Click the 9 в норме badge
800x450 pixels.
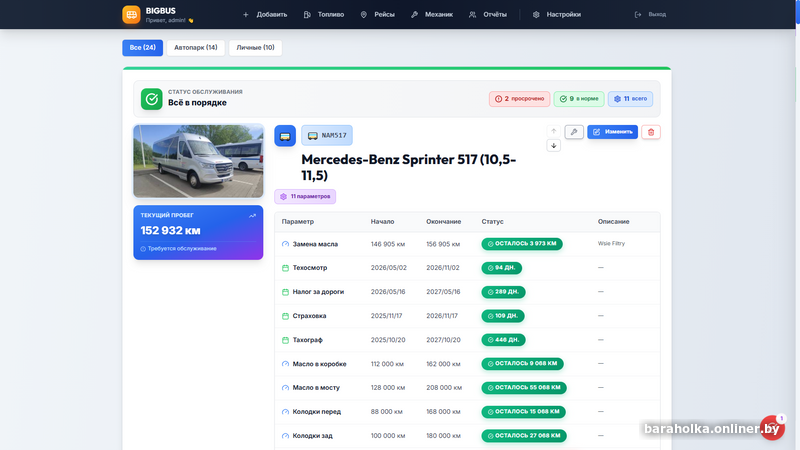coord(579,98)
